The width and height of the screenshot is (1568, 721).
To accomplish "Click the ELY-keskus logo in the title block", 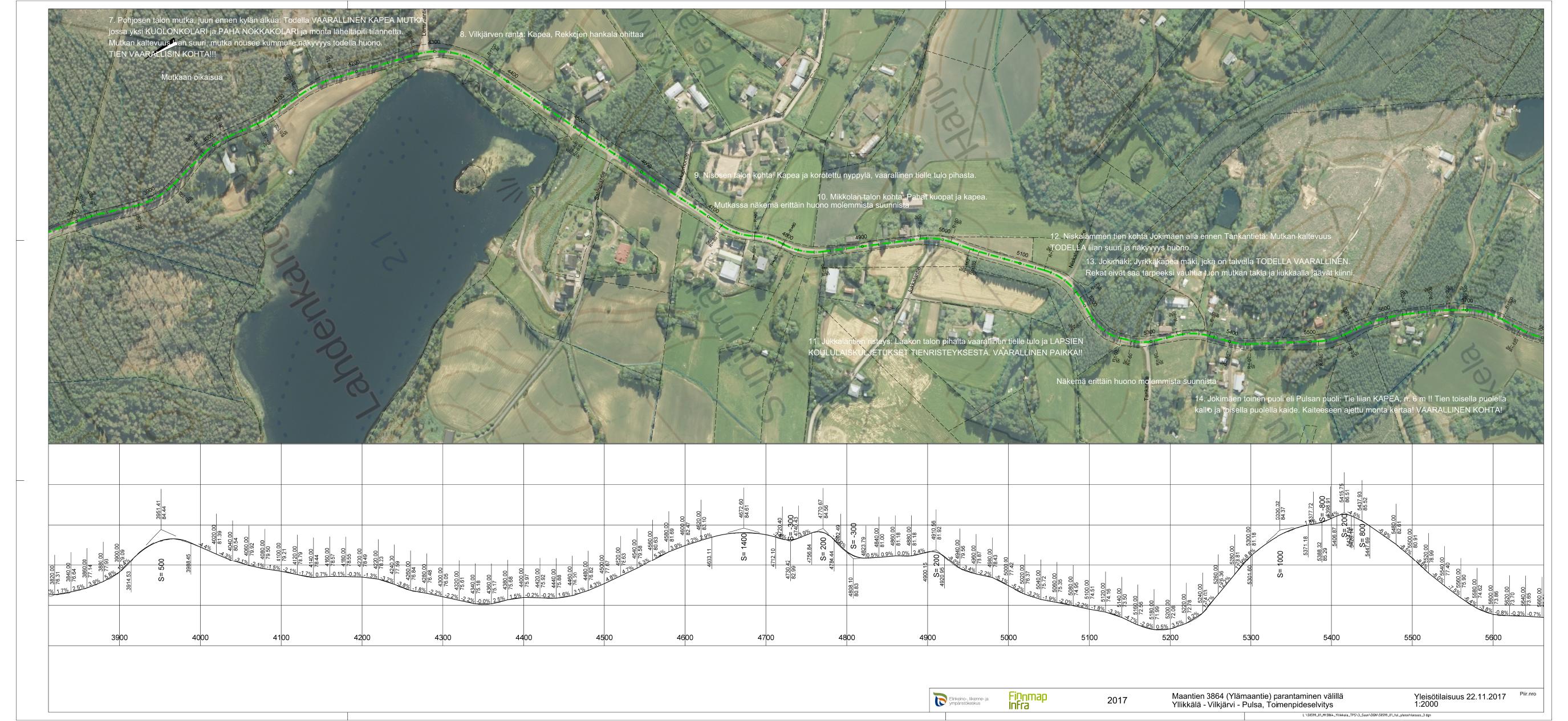I will [962, 700].
